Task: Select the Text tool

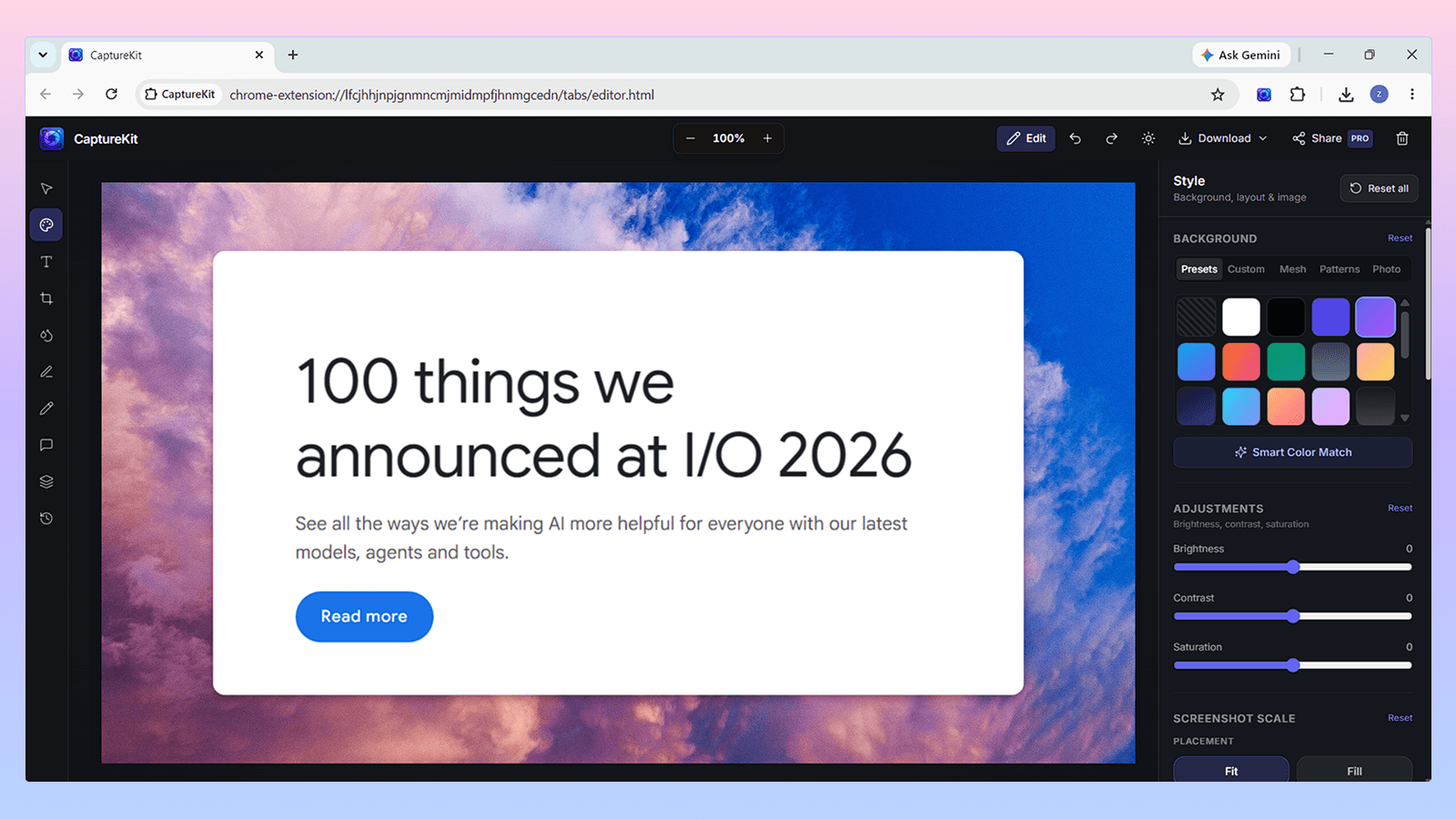Action: pos(46,262)
